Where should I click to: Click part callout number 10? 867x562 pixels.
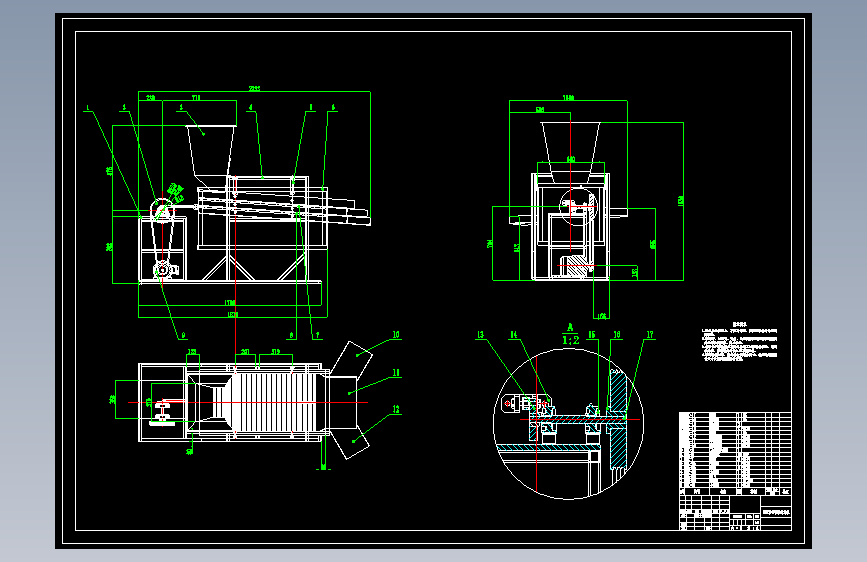pyautogui.click(x=396, y=335)
